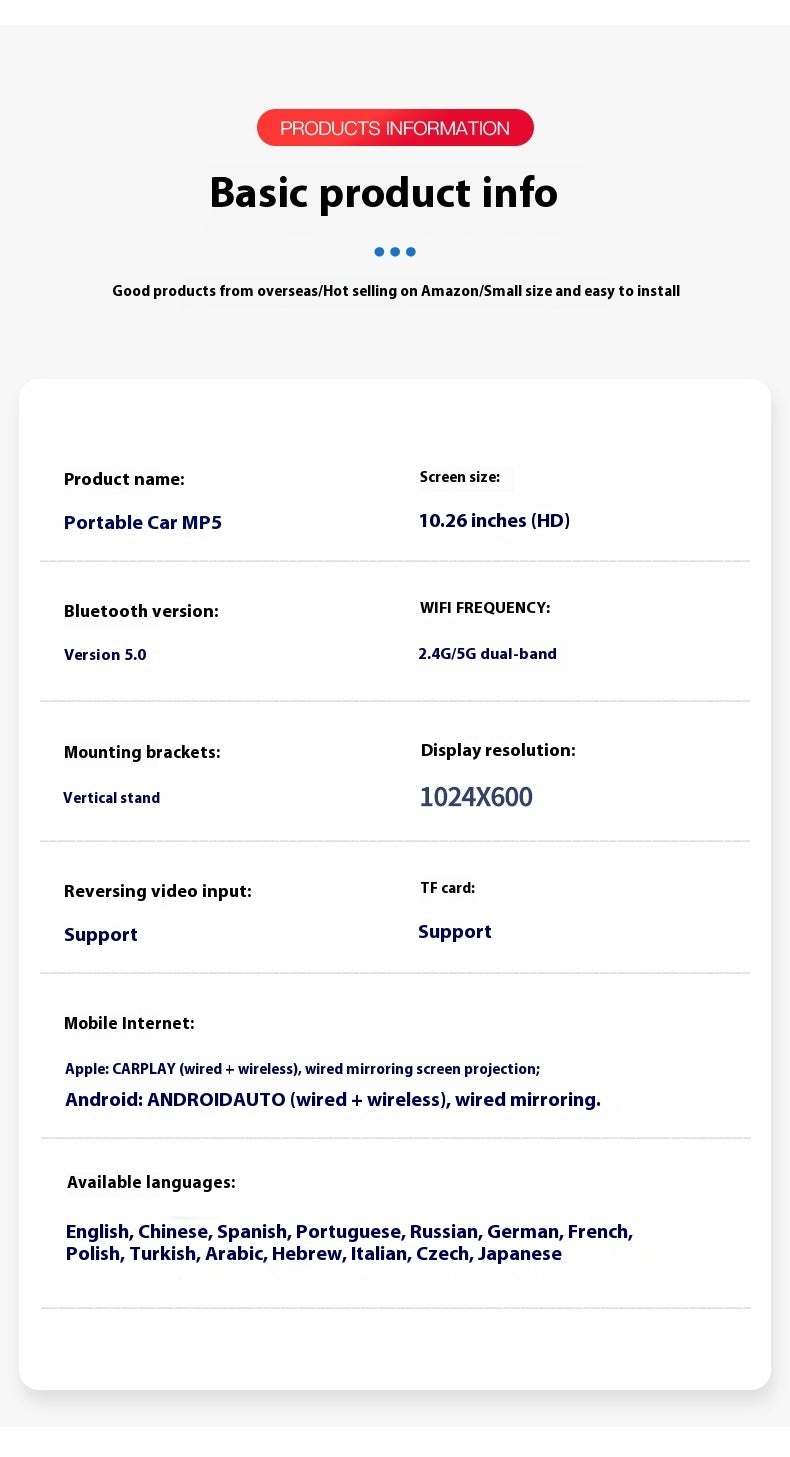This screenshot has width=790, height=1457.
Task: Click the red PRODUCTS INFORMATION badge
Action: click(x=395, y=128)
